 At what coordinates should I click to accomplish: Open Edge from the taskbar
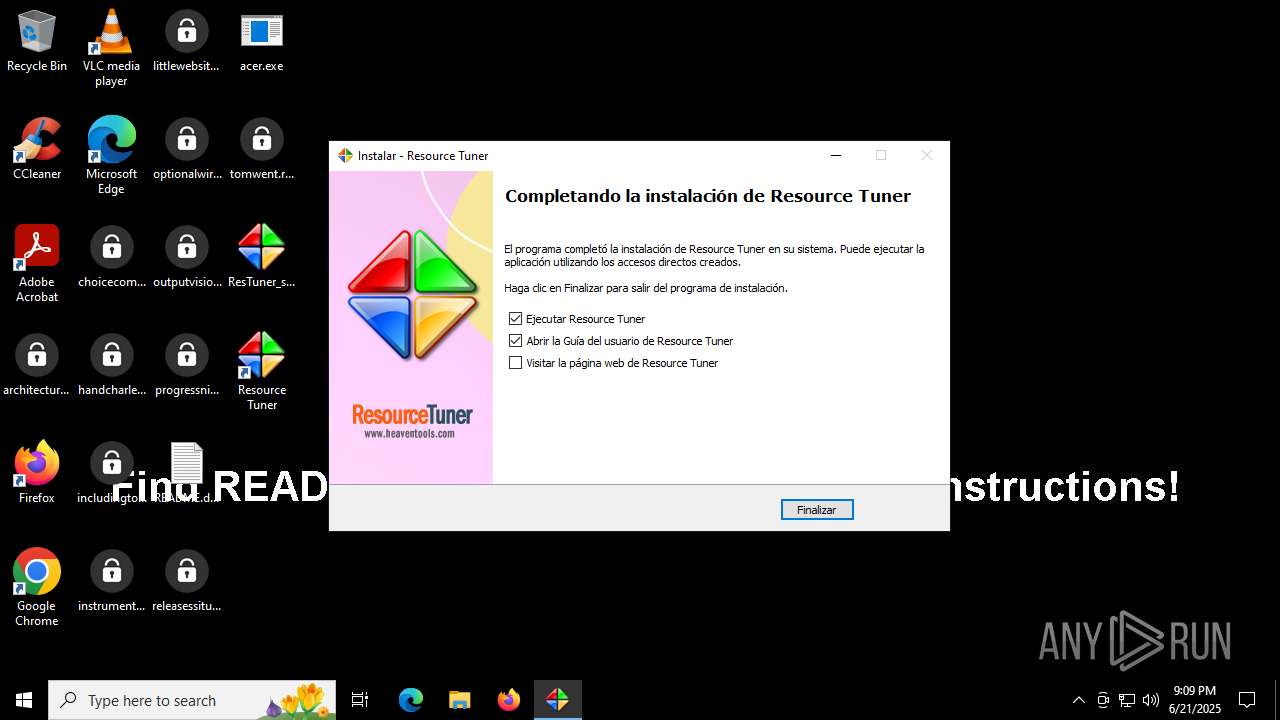point(410,700)
